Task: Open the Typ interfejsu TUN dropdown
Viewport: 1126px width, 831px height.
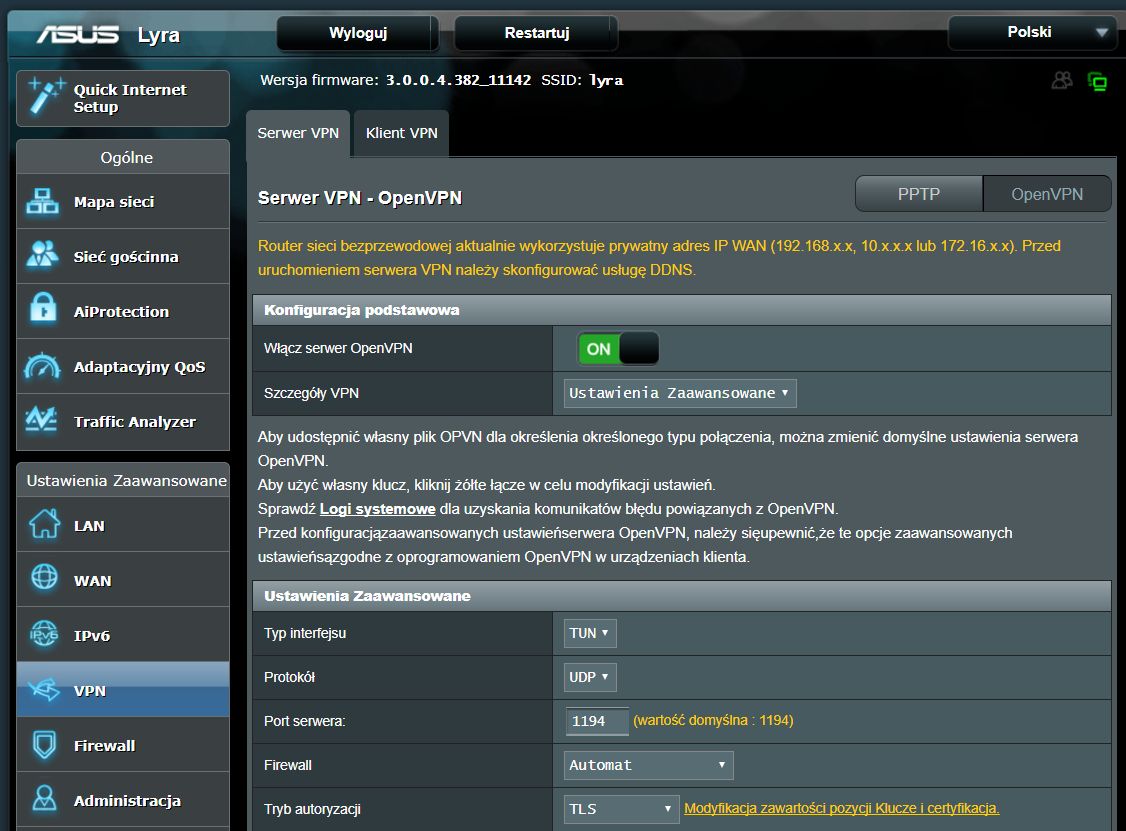Action: (x=590, y=633)
